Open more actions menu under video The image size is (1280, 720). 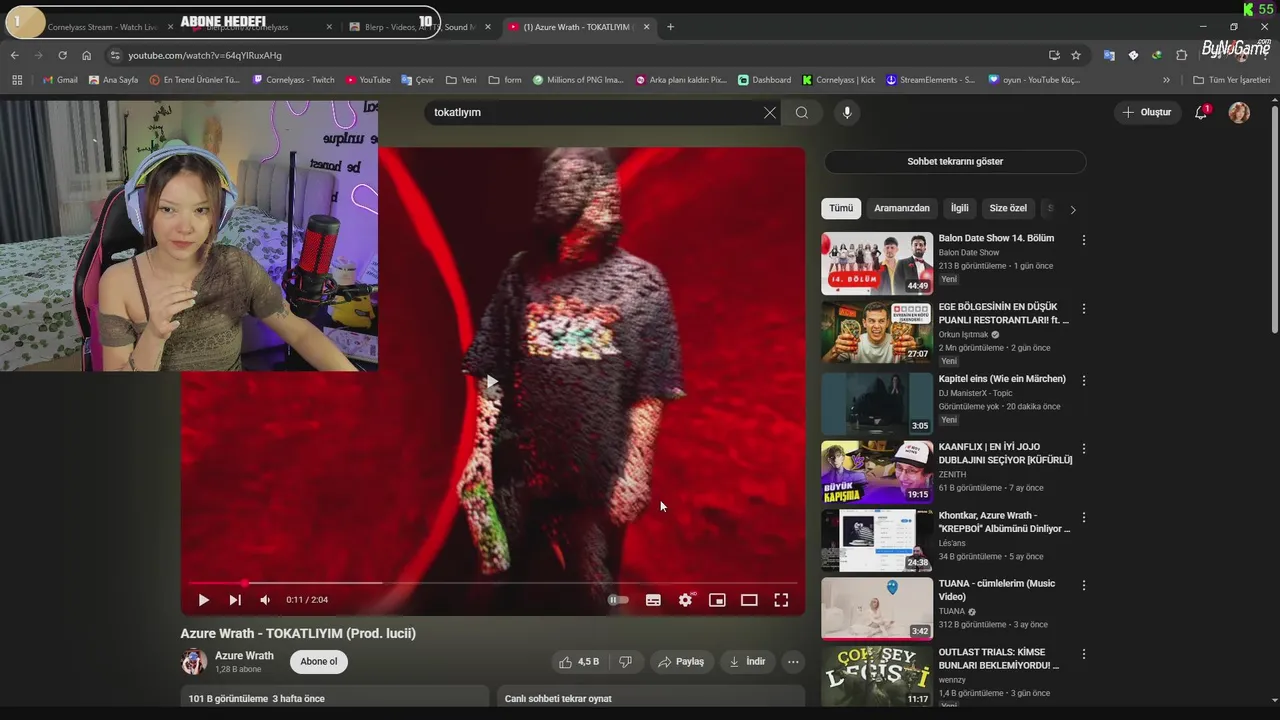point(793,661)
